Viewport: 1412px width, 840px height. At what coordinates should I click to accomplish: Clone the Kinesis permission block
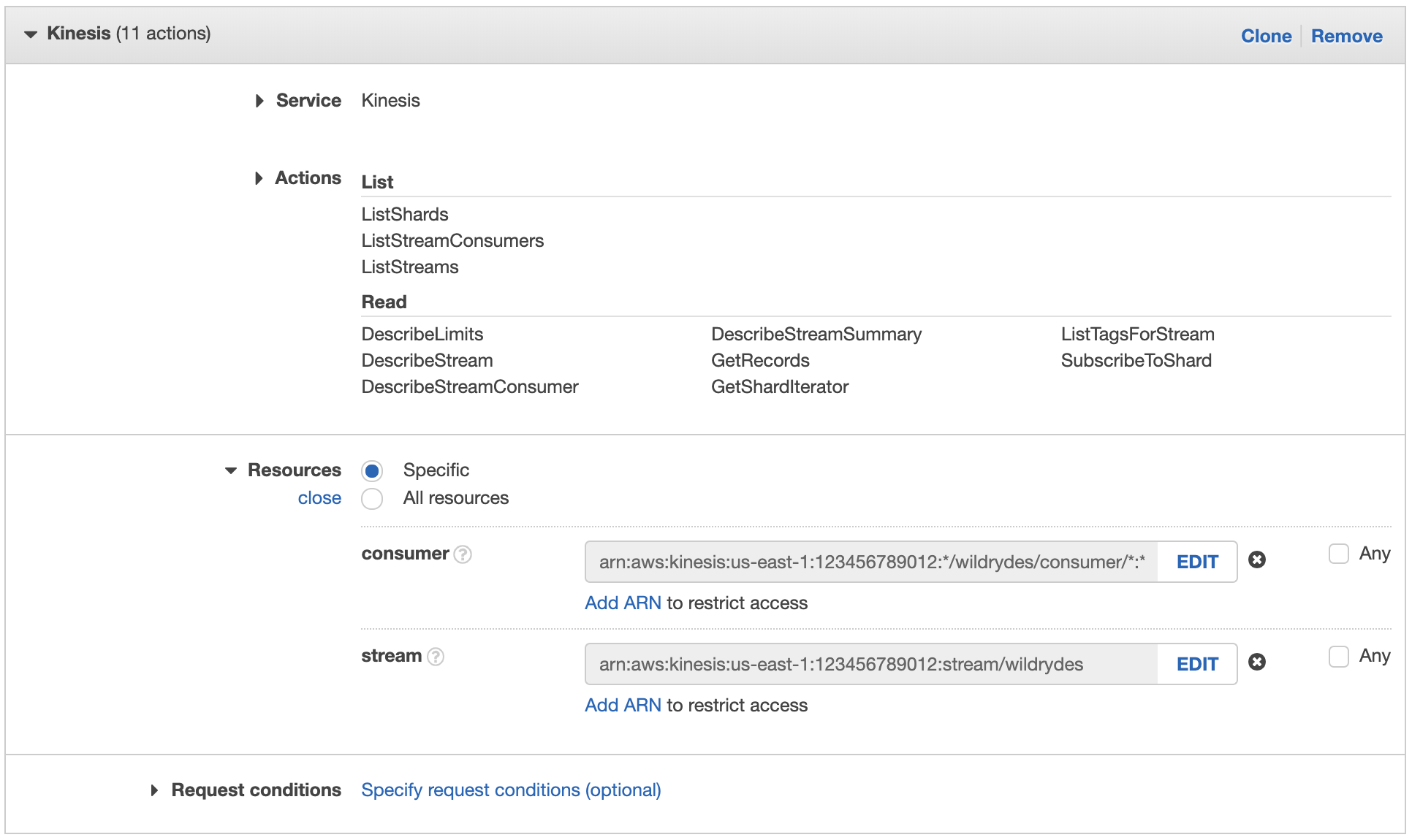point(1266,36)
